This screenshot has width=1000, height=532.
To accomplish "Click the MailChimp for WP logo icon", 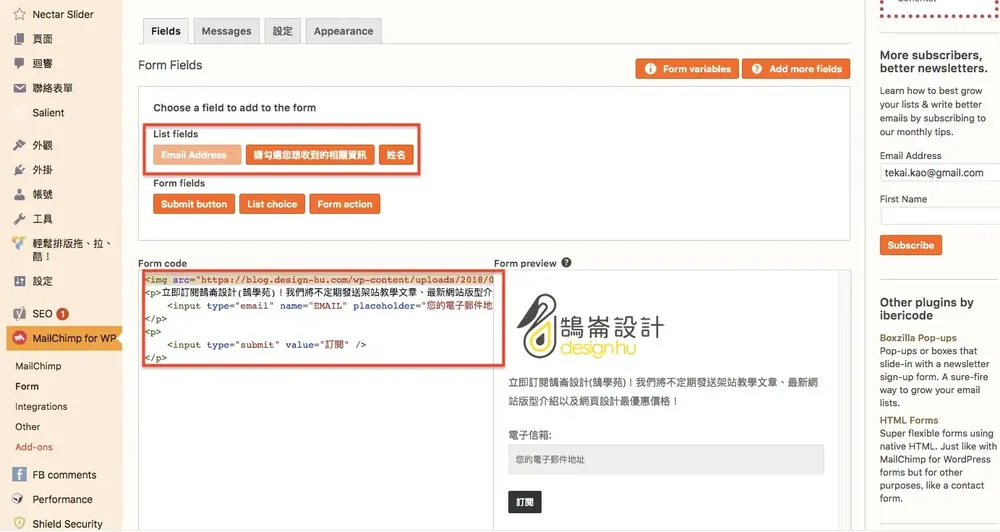I will coord(19,338).
